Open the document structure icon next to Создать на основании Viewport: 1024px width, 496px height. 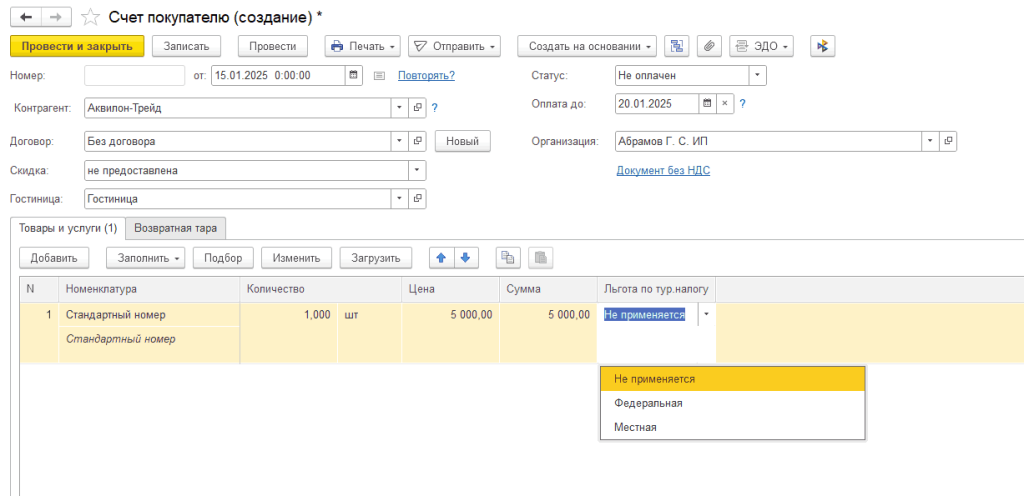point(678,46)
